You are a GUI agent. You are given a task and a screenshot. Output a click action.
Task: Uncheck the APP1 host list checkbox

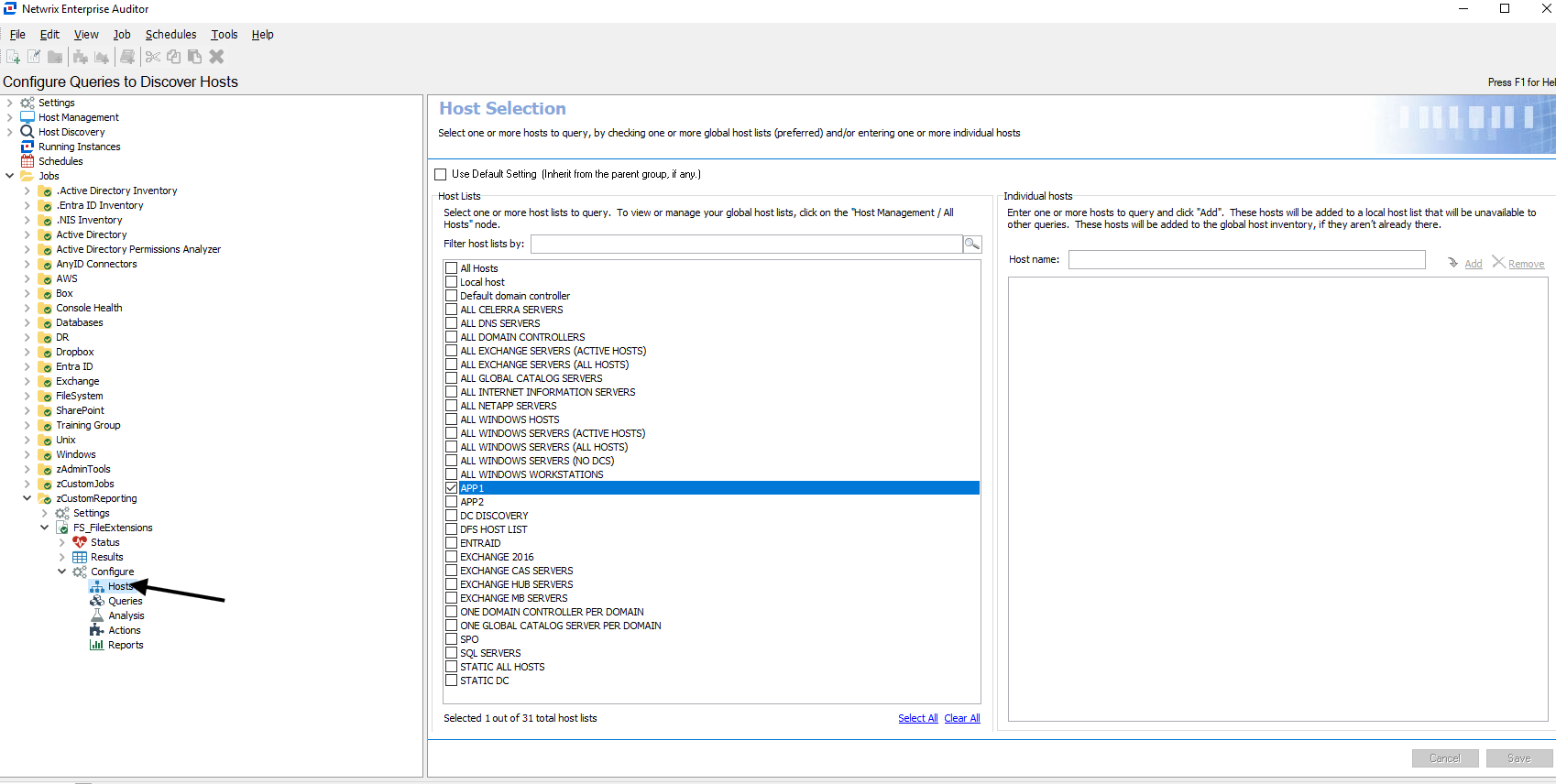[x=452, y=488]
